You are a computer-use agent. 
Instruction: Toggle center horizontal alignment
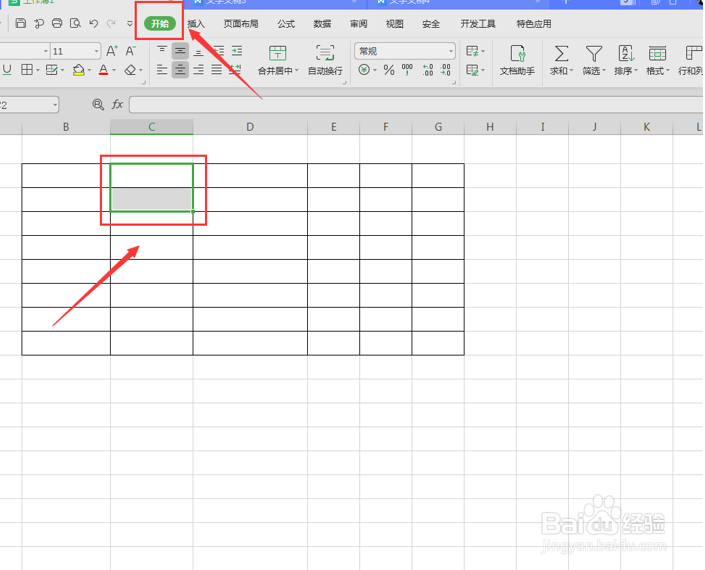point(180,70)
